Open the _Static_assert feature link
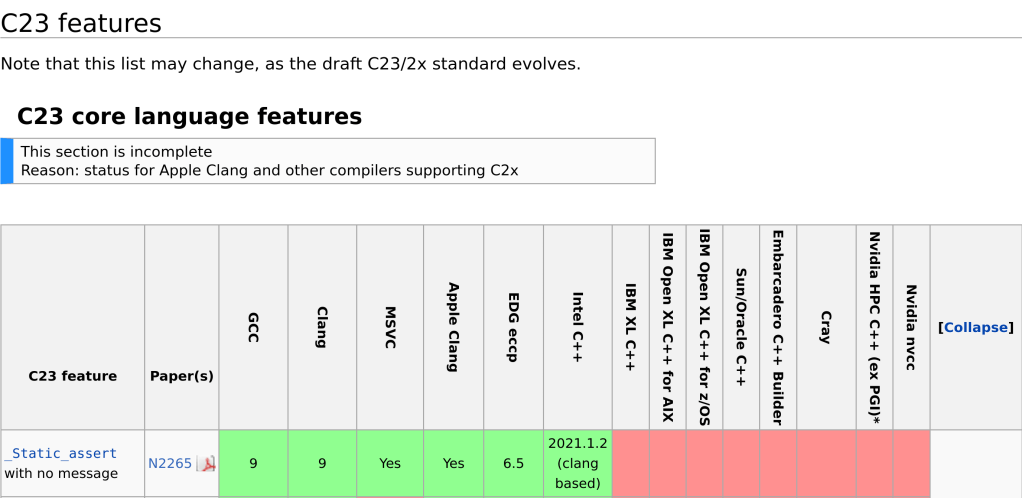Screen dimensions: 1022x498 60,453
